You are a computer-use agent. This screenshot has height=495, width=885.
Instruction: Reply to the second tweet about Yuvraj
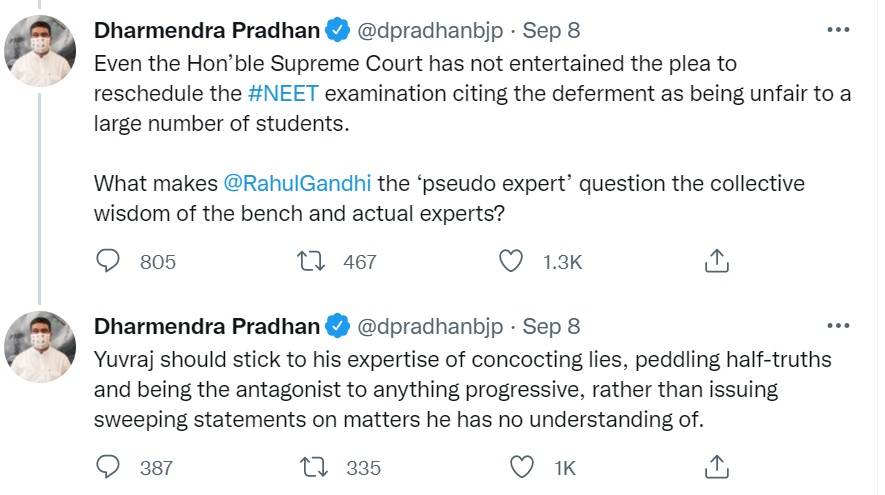click(107, 467)
